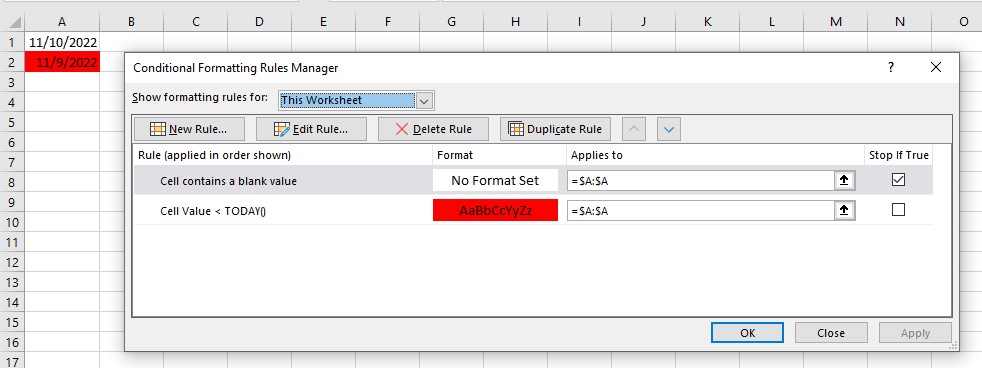Duplicate the selected rule
The image size is (982, 368).
coord(556,130)
